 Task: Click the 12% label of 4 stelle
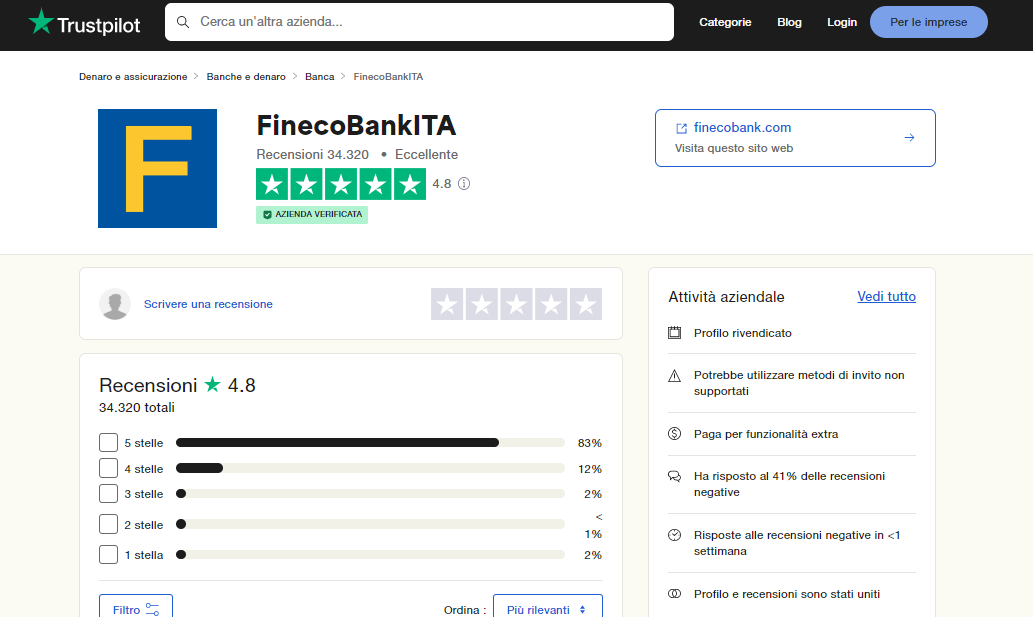[590, 469]
